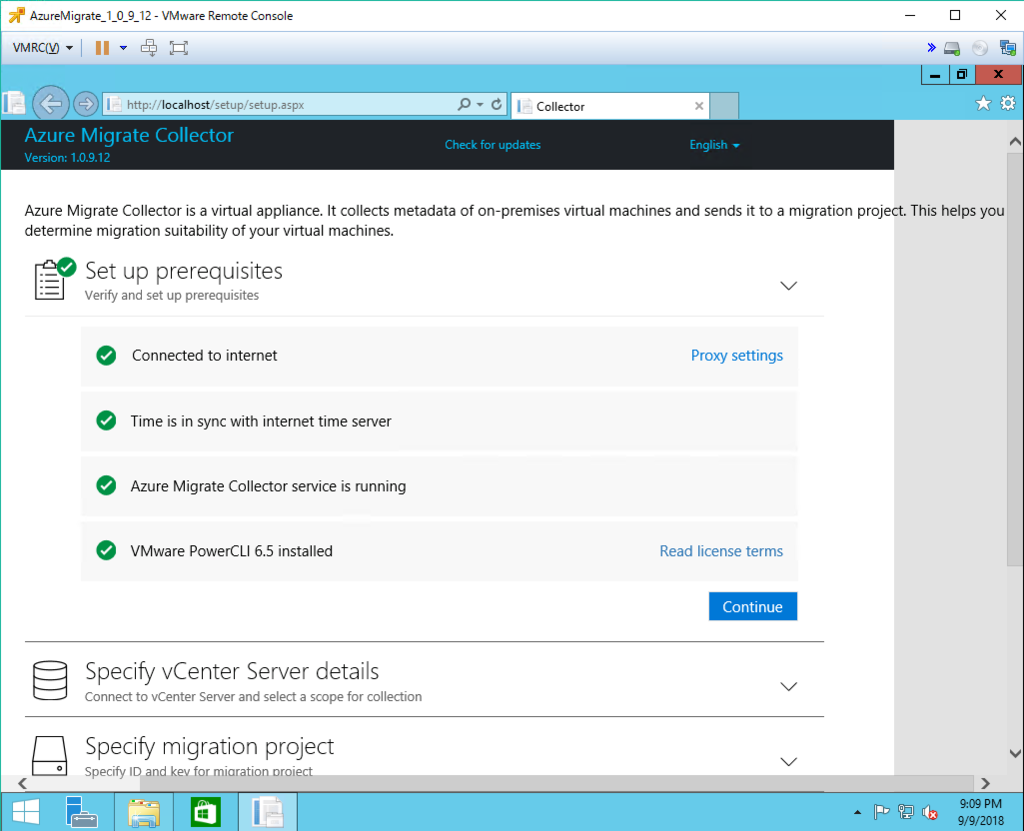The image size is (1024, 831).
Task: Refresh the Collector page
Action: click(x=496, y=104)
